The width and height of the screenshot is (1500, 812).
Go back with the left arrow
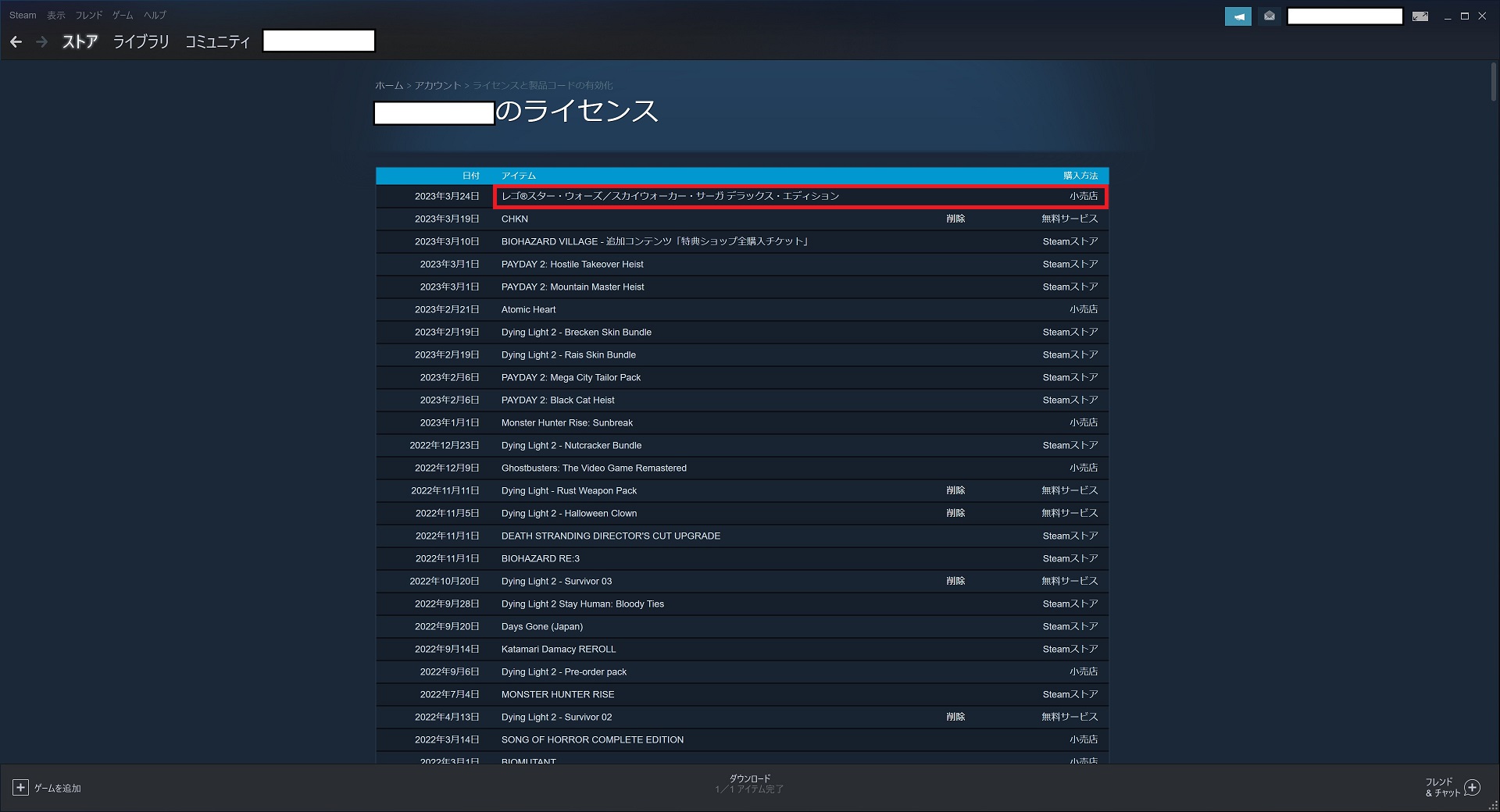click(x=16, y=42)
